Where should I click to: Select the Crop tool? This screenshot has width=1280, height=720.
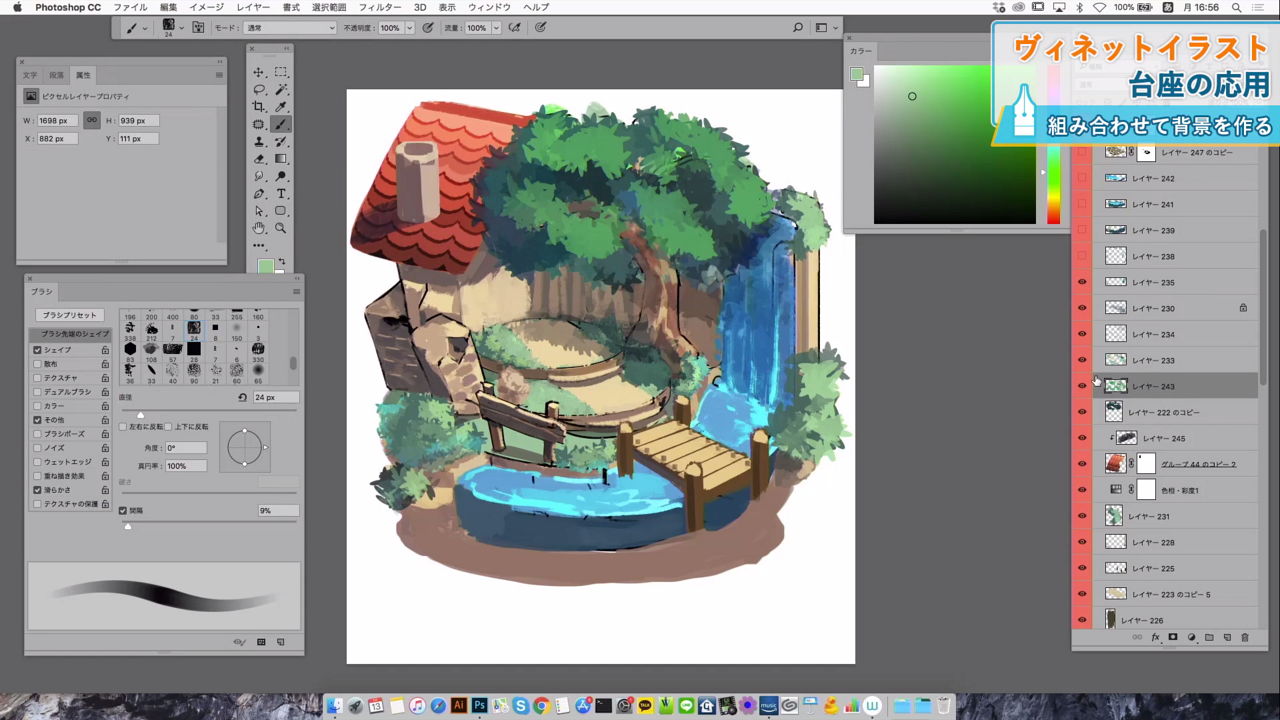tap(259, 107)
